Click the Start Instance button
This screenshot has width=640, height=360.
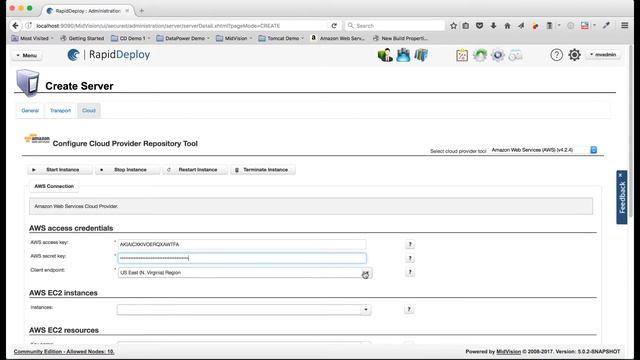[60, 170]
